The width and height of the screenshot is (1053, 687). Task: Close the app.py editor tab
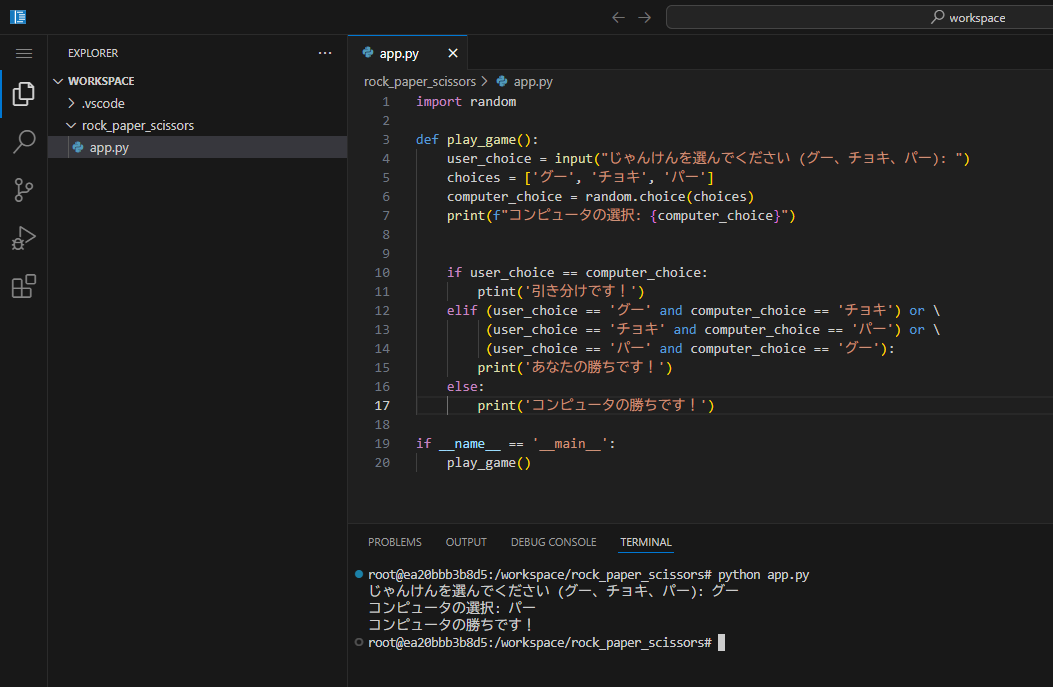point(453,53)
